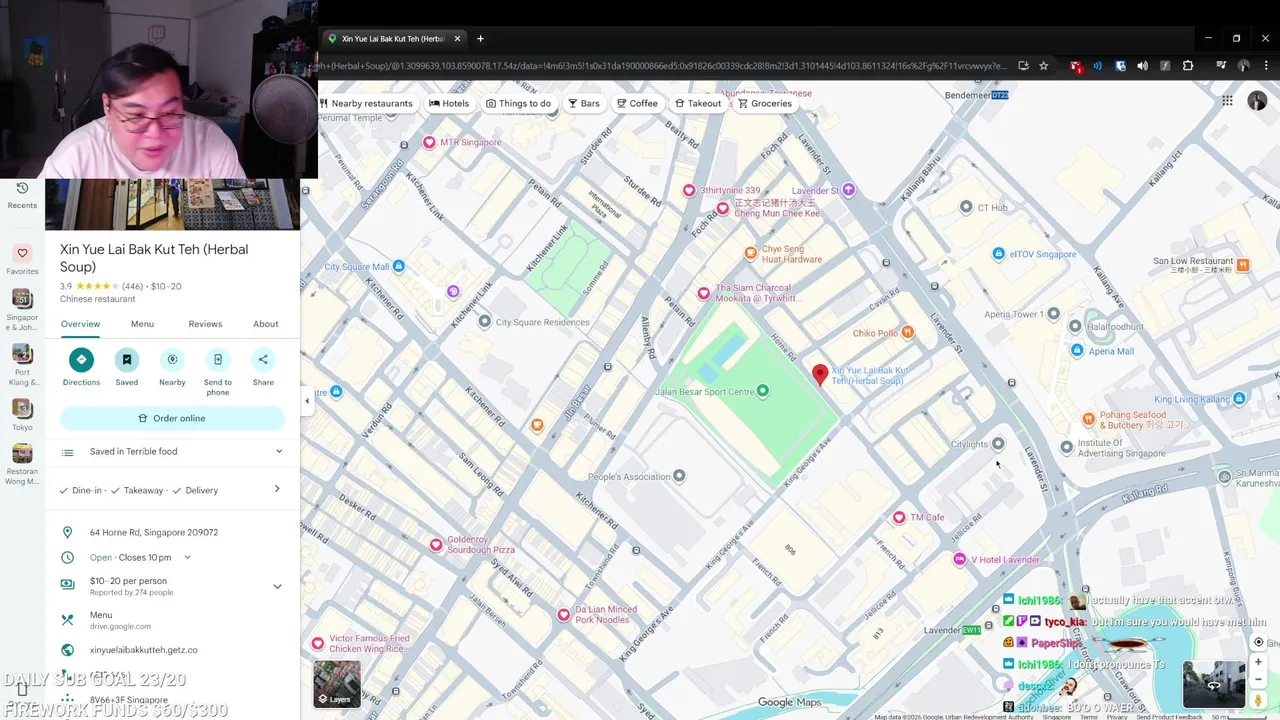This screenshot has height=720, width=1280.
Task: Select the Jalan Besar Sport Centre marker
Action: coord(762,391)
